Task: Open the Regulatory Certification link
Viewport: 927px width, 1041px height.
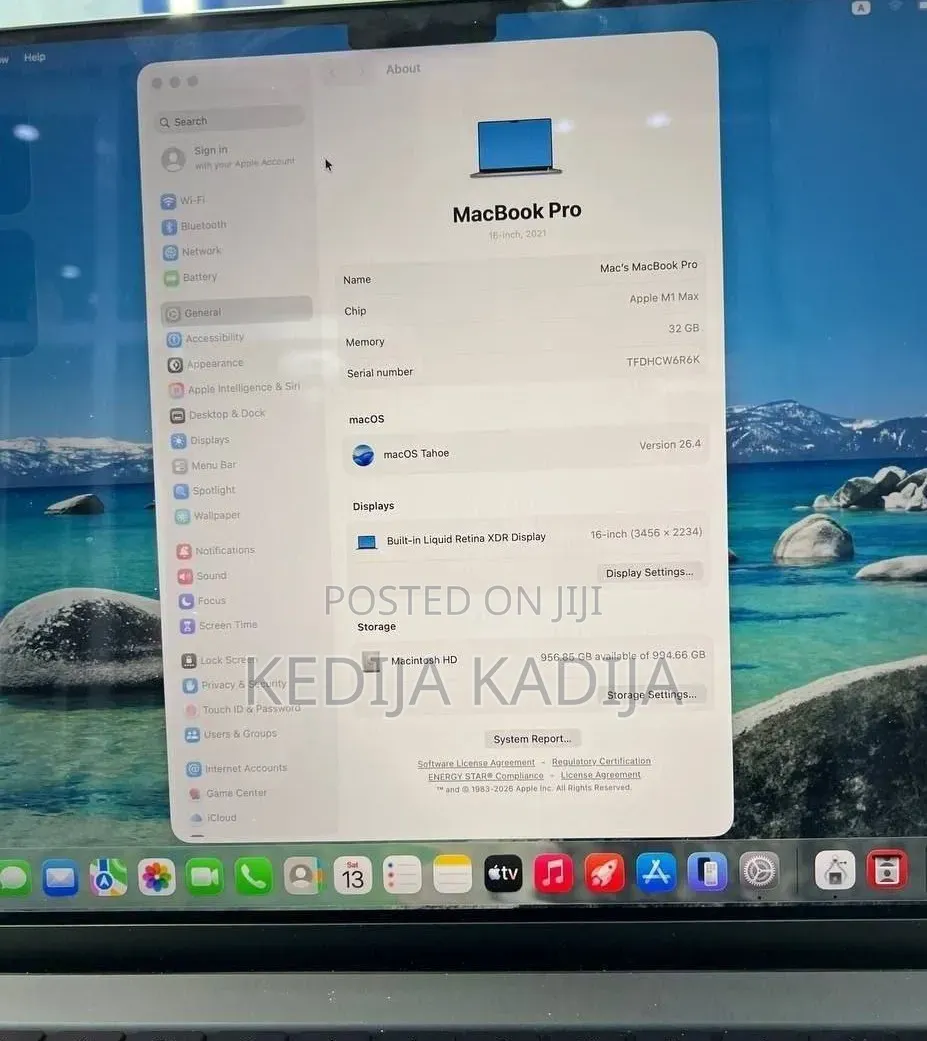Action: tap(601, 761)
